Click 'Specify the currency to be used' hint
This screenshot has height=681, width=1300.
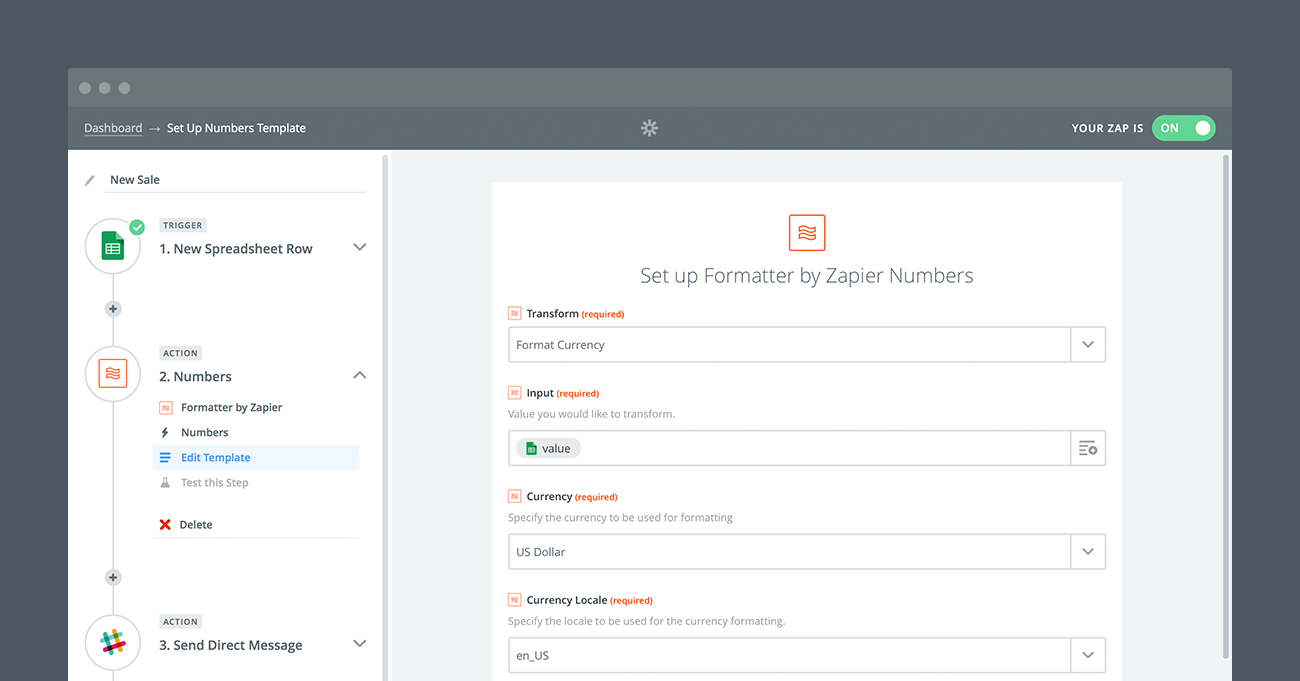click(620, 518)
